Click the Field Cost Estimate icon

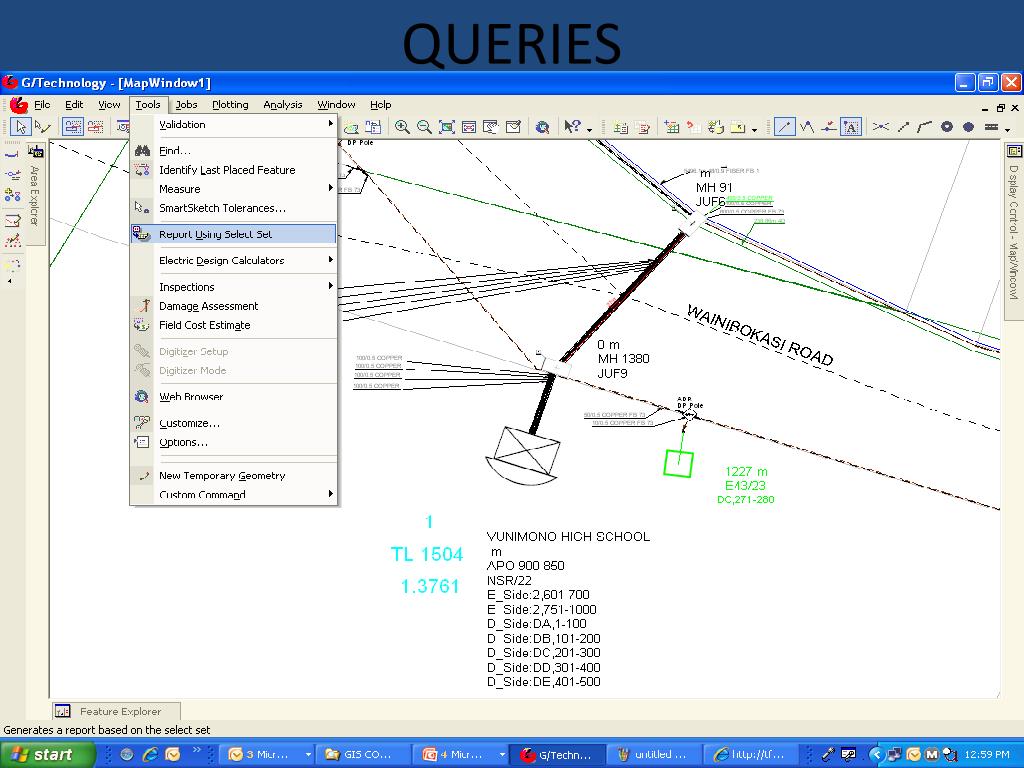pyautogui.click(x=142, y=325)
